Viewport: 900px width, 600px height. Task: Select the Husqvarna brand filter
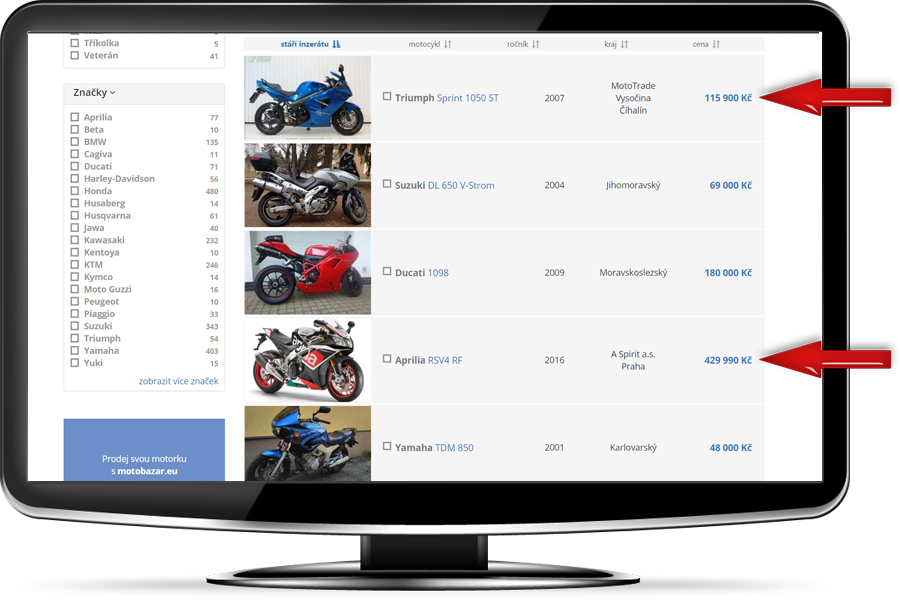coord(75,215)
